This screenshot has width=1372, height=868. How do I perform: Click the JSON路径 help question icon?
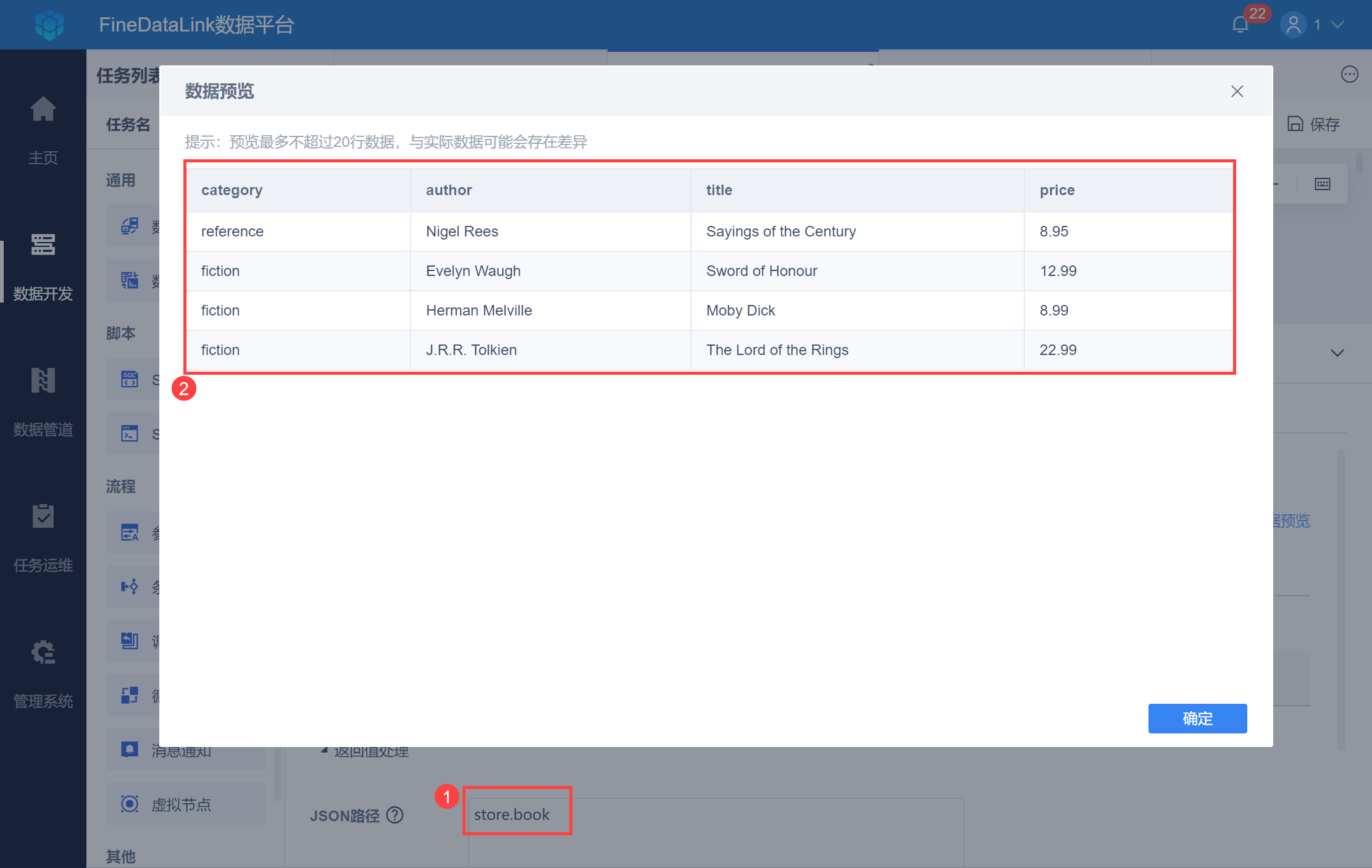pyautogui.click(x=395, y=816)
